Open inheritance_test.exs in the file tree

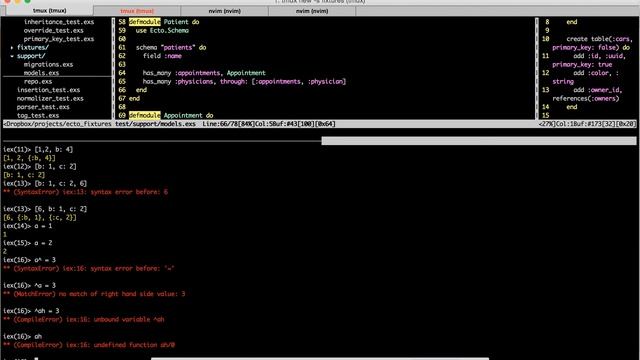(59, 22)
